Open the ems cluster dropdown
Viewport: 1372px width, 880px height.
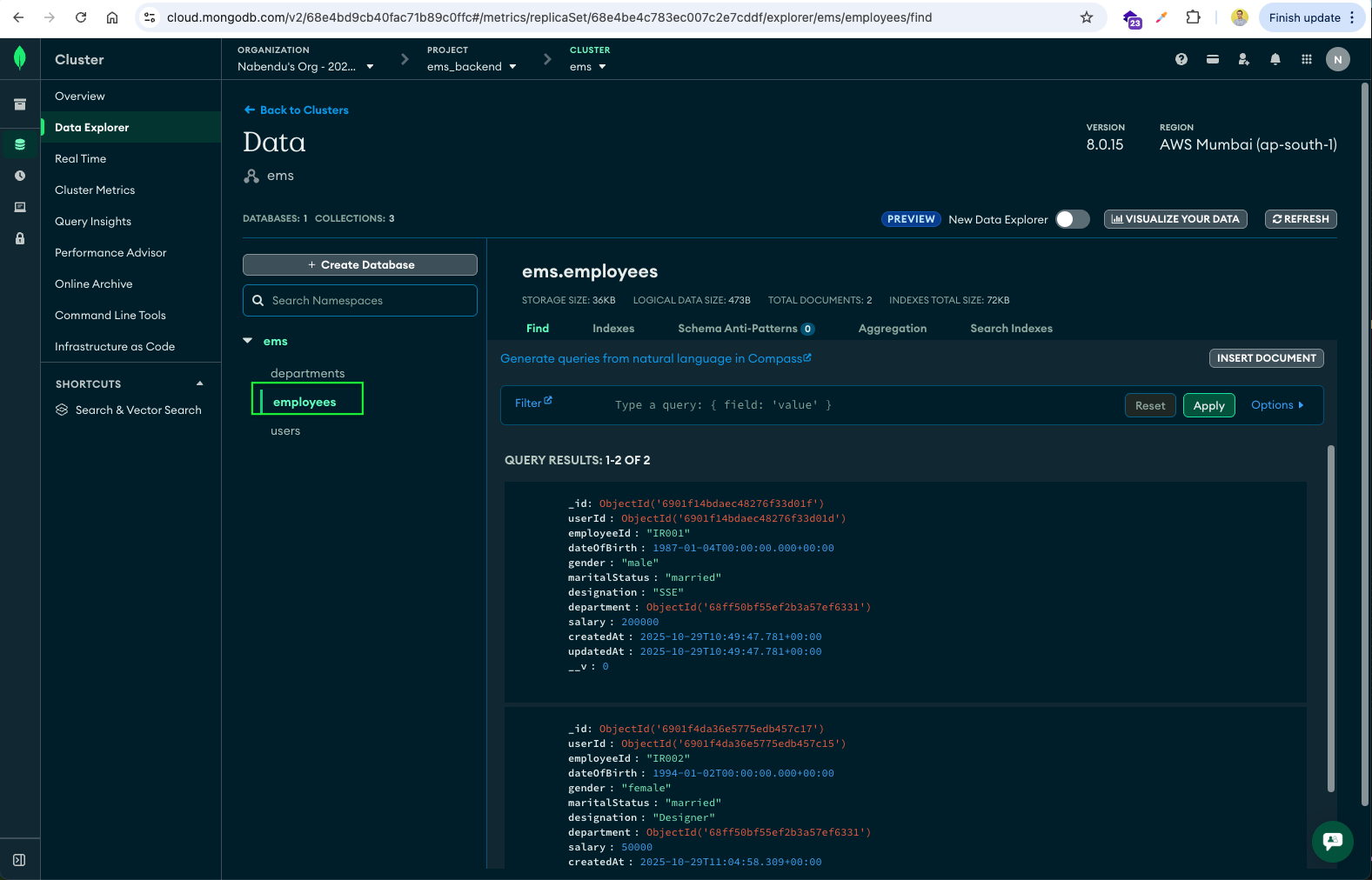tap(602, 67)
